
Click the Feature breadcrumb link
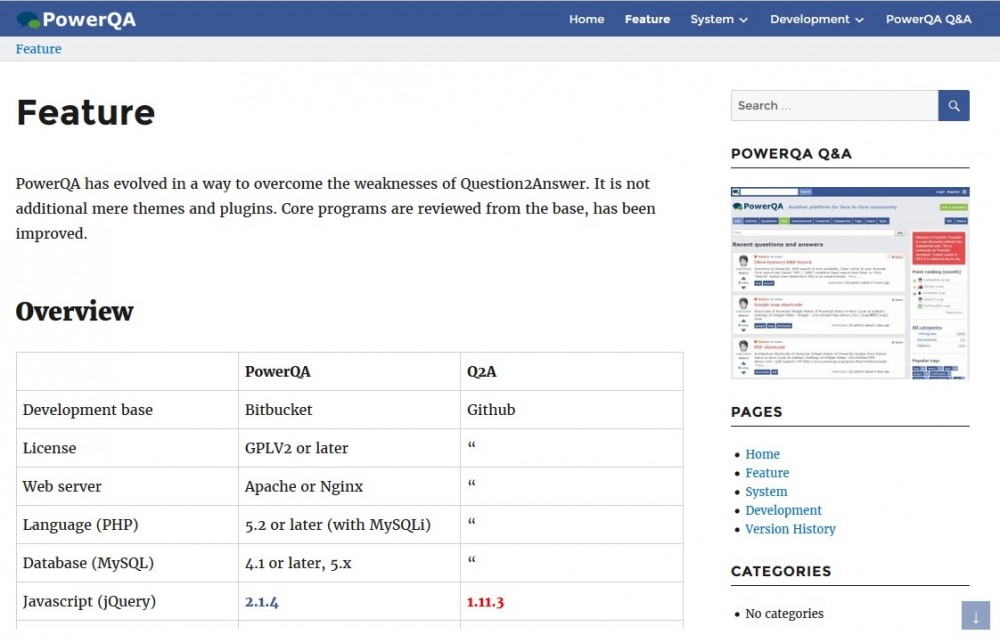(x=38, y=49)
